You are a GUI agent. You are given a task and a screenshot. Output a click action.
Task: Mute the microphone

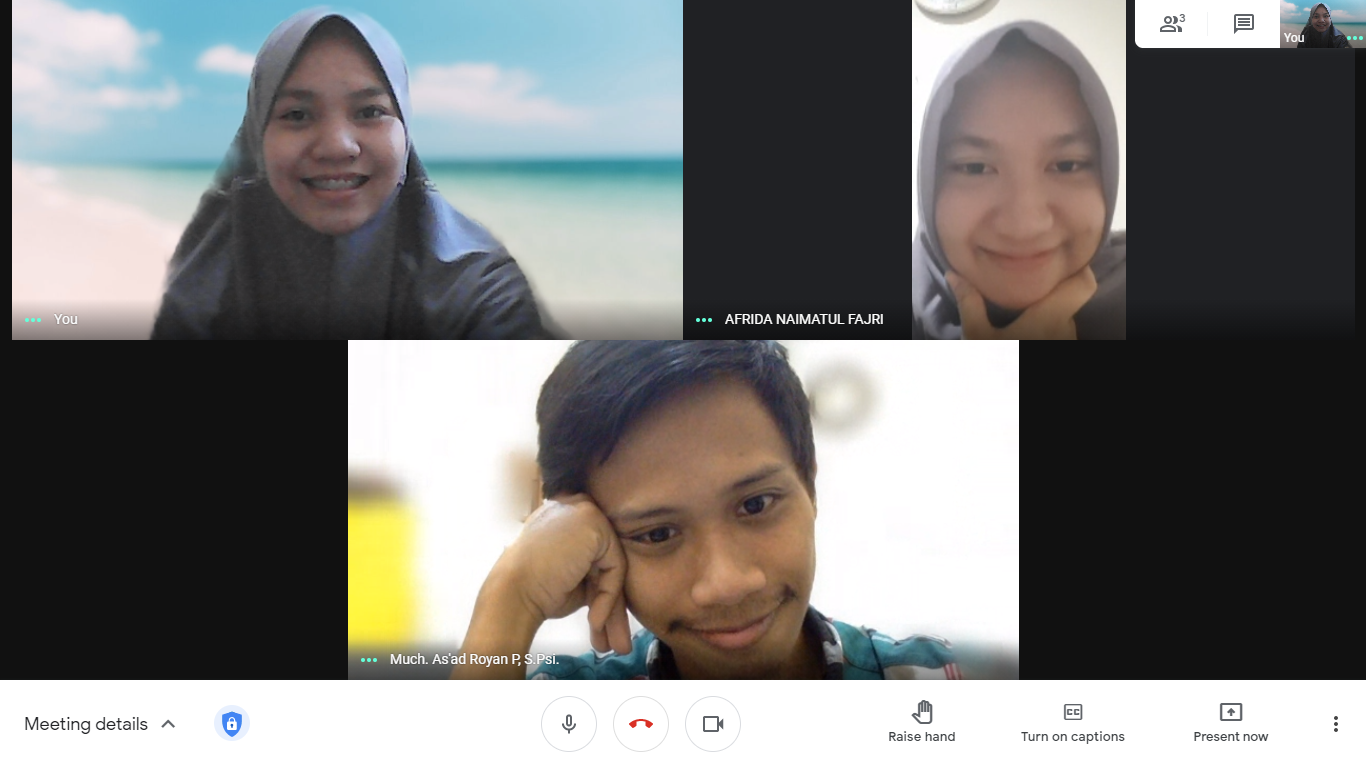click(x=569, y=724)
